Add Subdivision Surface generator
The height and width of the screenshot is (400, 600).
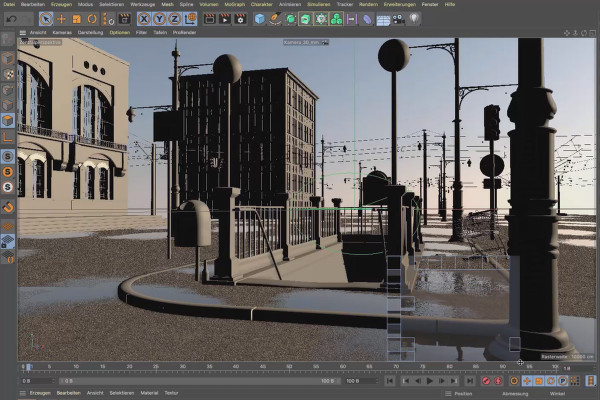pyautogui.click(x=290, y=19)
